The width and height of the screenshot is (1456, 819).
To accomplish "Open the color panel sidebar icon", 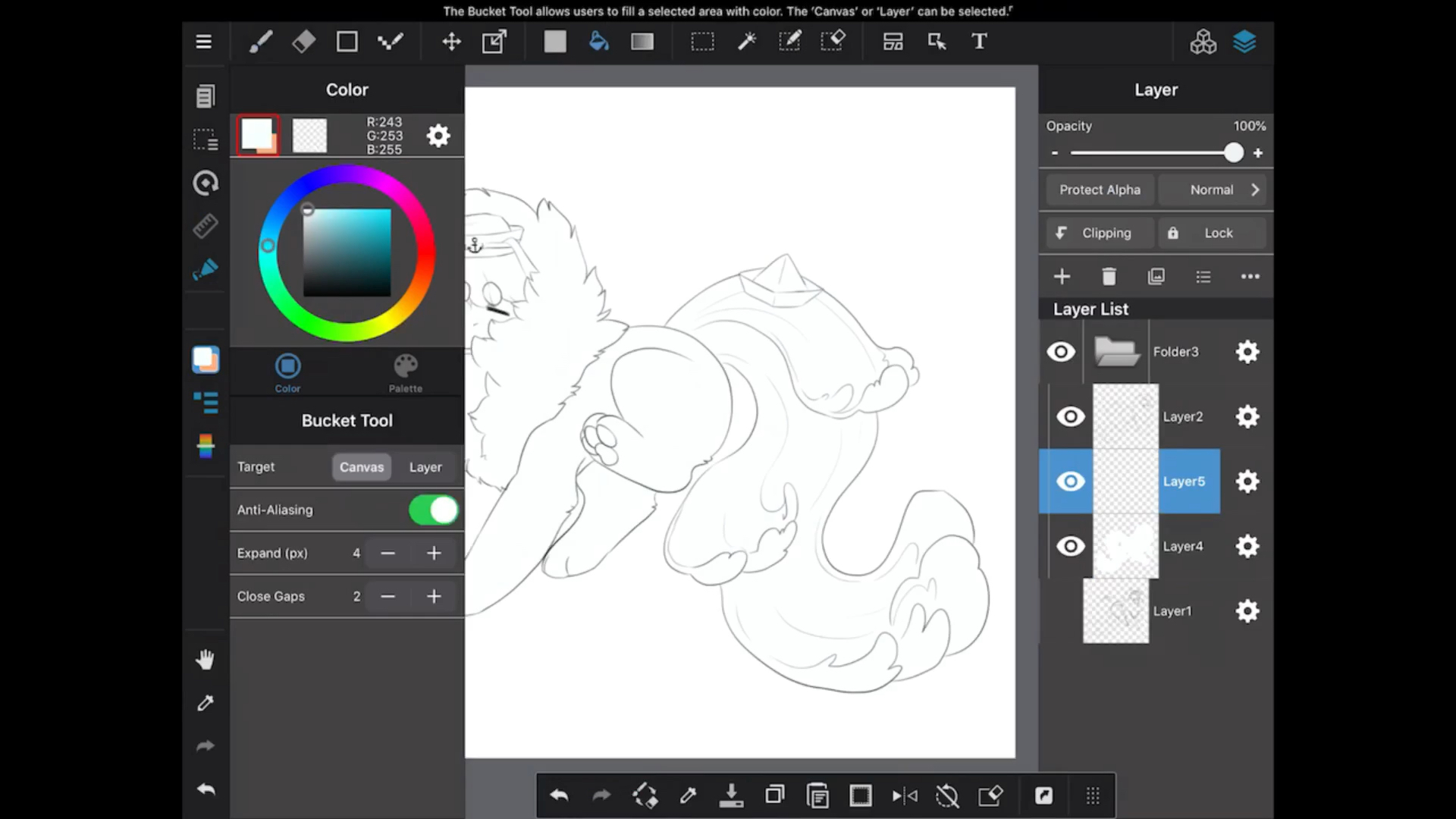I will [206, 359].
